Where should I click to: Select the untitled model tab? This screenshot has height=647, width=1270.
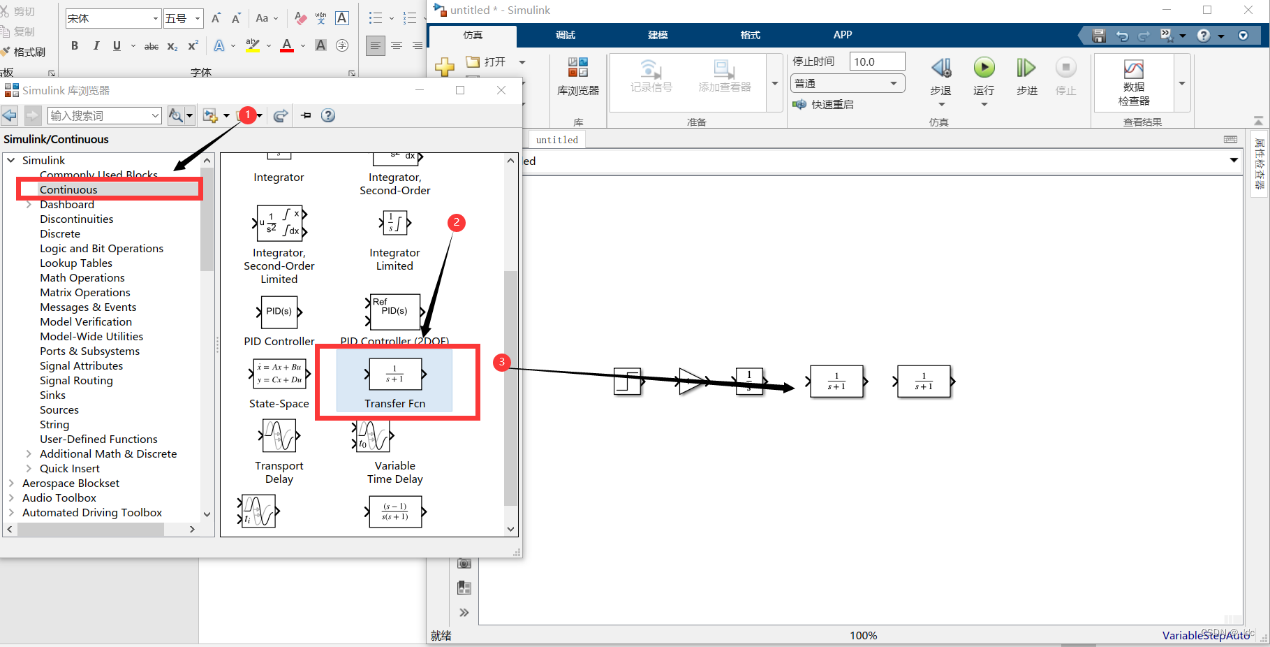pos(557,140)
